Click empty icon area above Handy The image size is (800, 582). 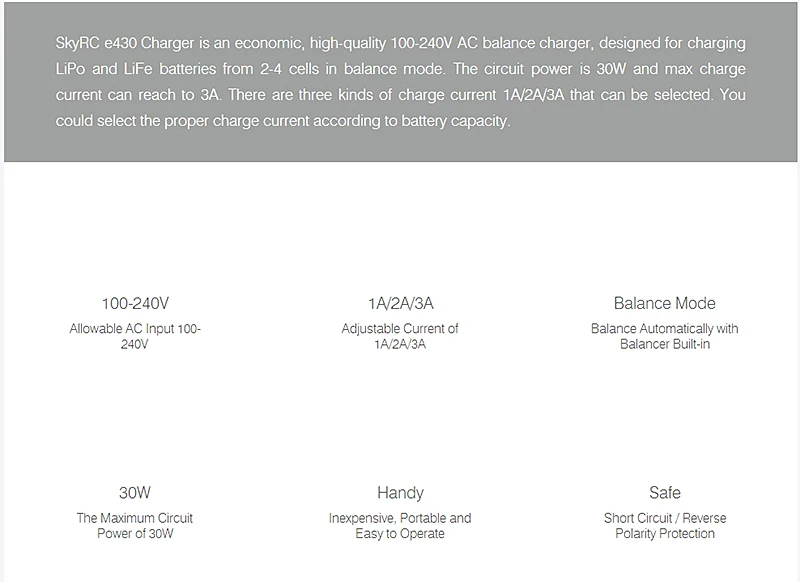(401, 434)
